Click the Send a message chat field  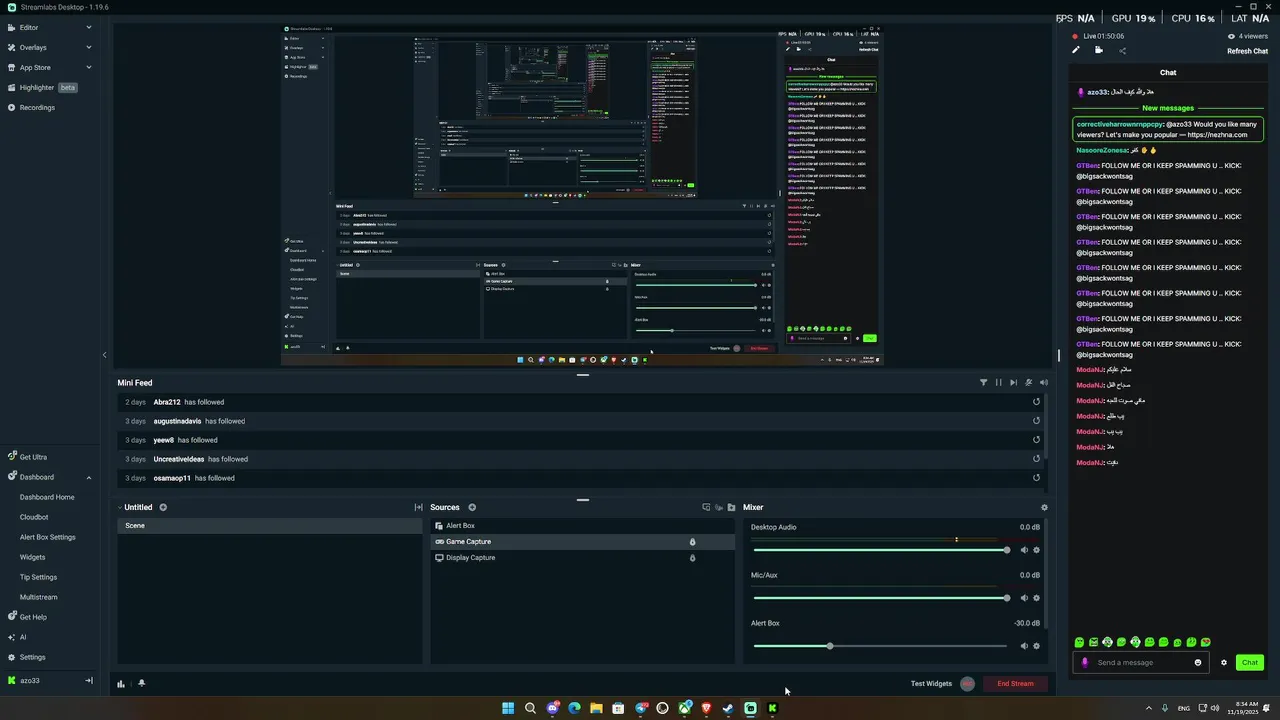tap(1140, 662)
